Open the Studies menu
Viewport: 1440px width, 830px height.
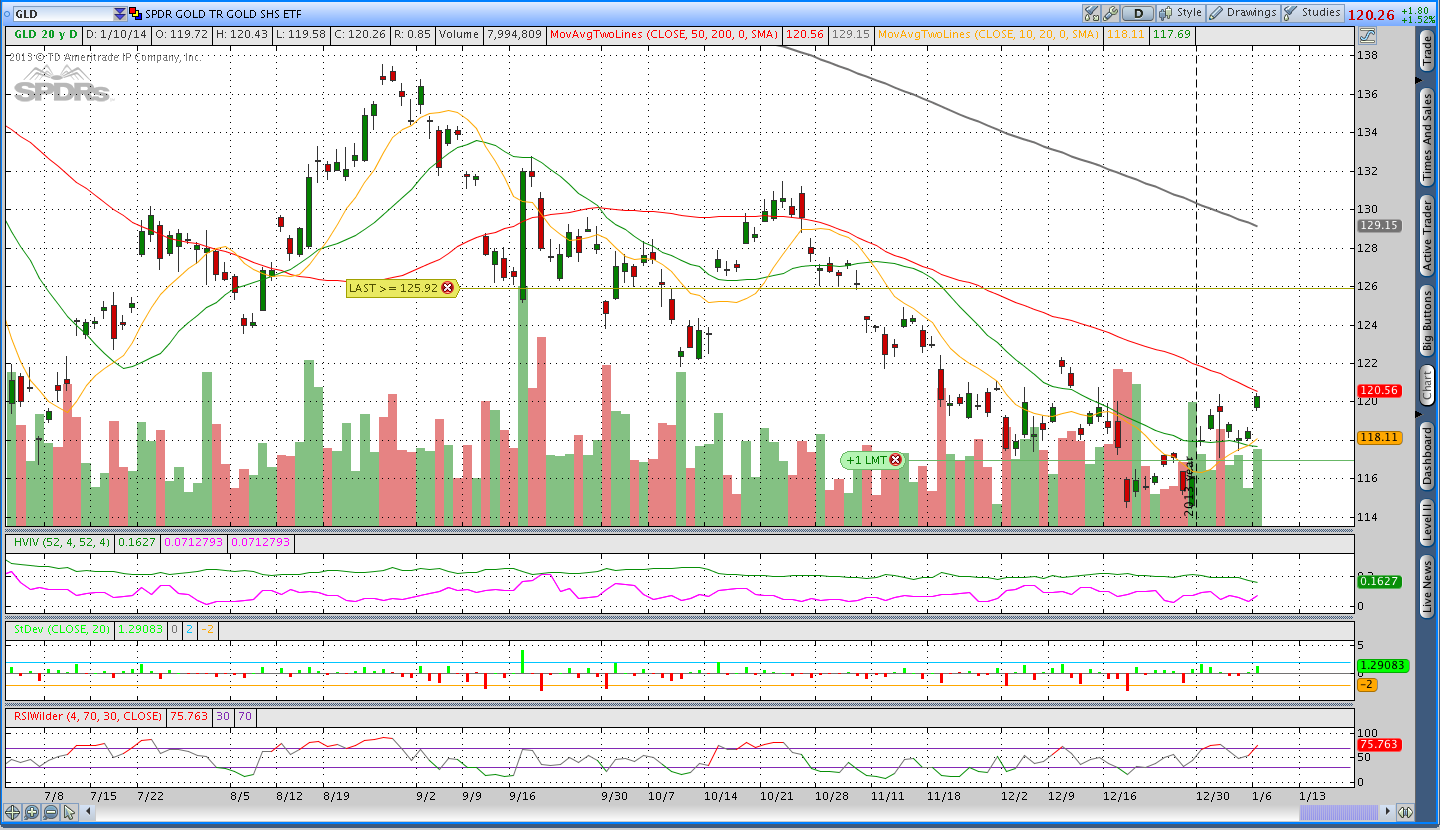tap(1313, 13)
